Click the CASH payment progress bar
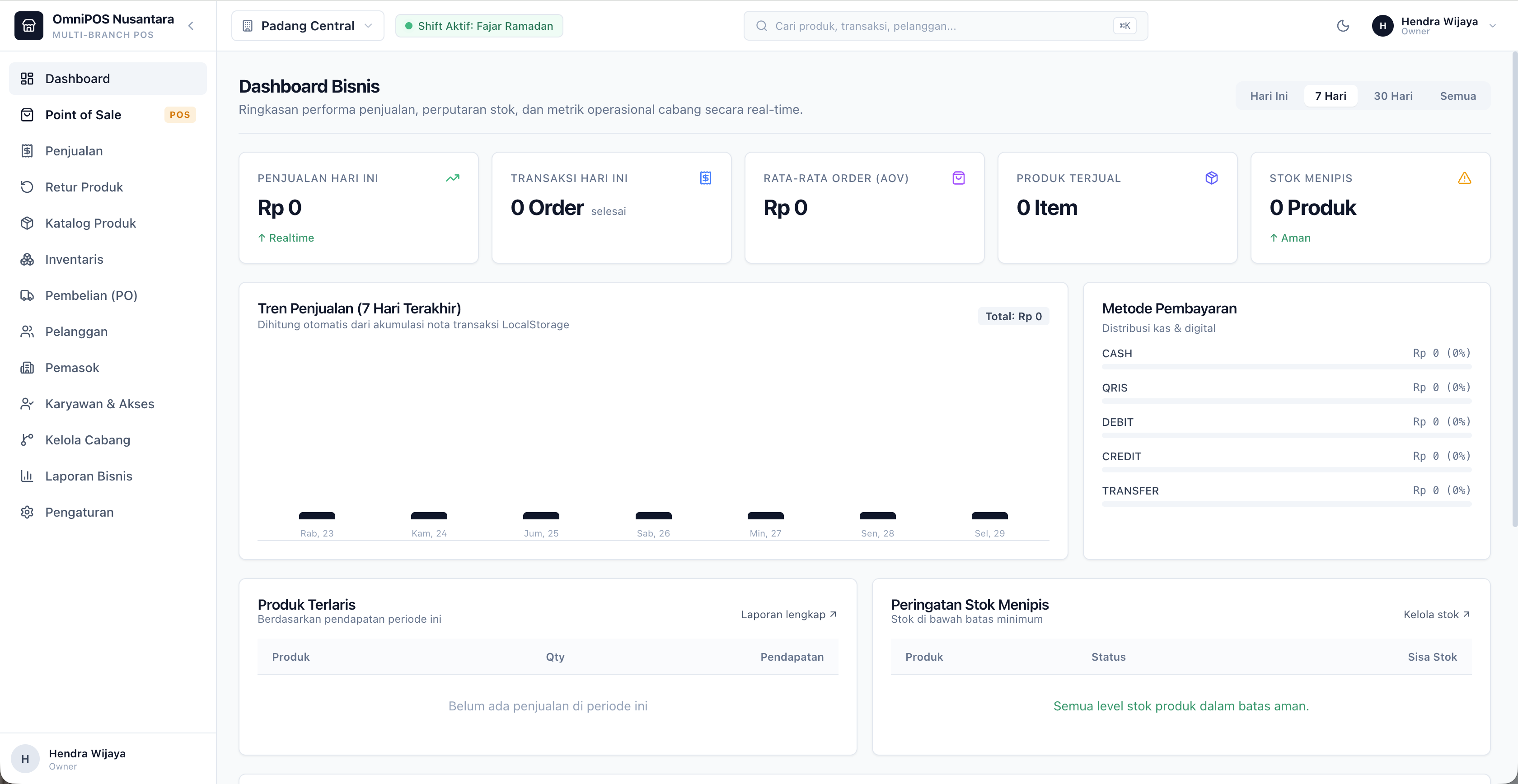Viewport: 1518px width, 784px height. [x=1286, y=367]
